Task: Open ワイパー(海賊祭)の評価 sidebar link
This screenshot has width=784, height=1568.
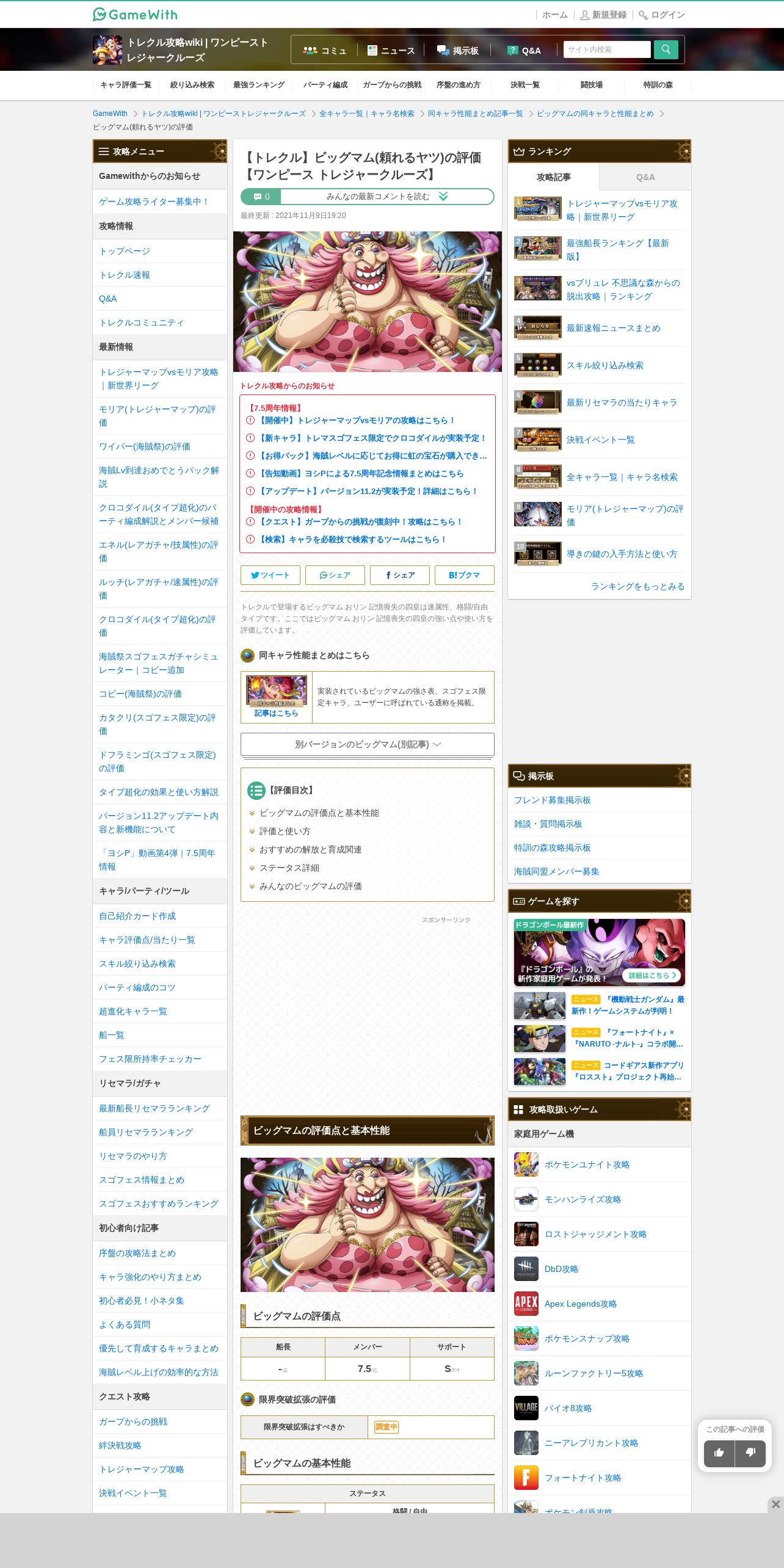Action: coord(145,446)
